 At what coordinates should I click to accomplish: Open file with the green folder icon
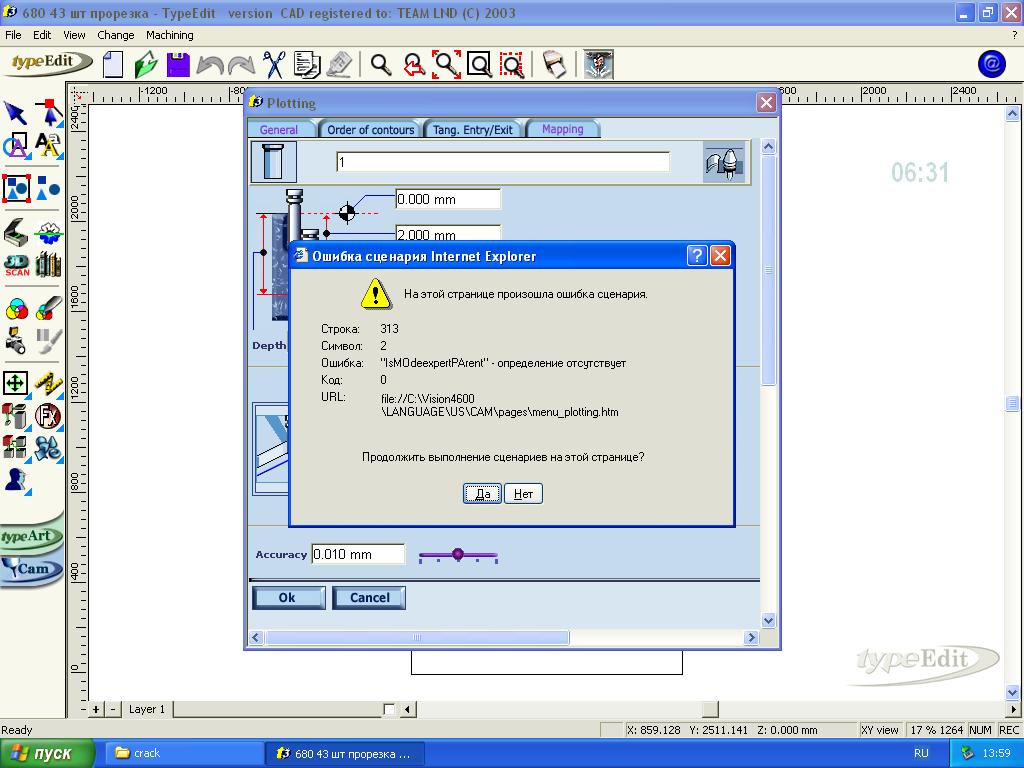tap(146, 65)
